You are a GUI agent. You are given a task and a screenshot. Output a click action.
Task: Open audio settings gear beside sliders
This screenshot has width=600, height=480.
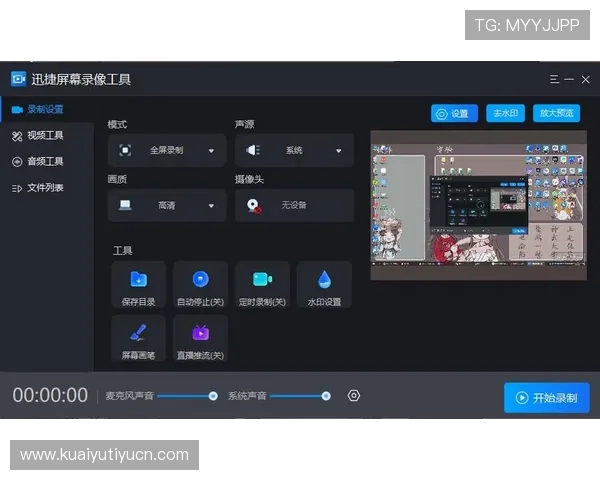tap(354, 395)
